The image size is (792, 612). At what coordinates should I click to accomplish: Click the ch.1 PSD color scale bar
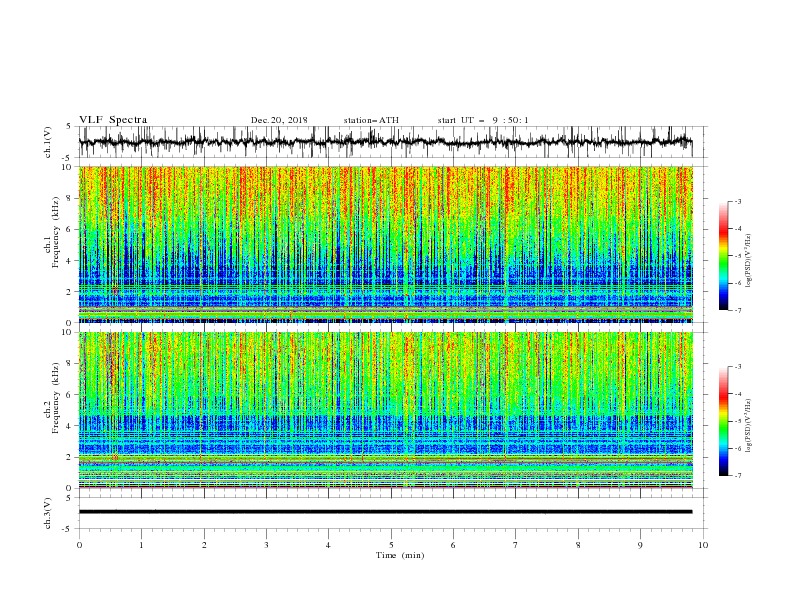tap(723, 256)
